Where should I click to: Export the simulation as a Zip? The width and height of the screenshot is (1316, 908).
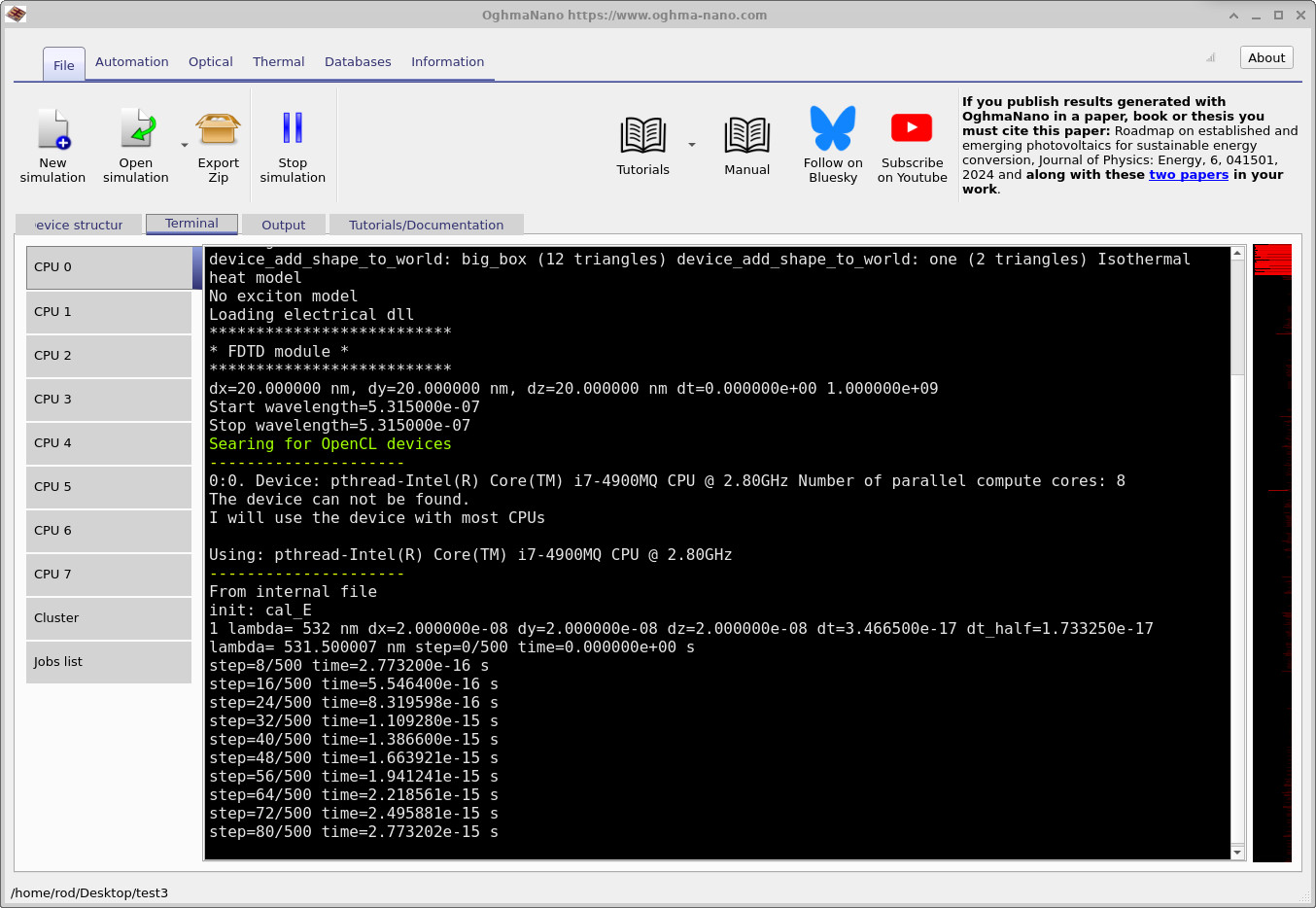218,141
